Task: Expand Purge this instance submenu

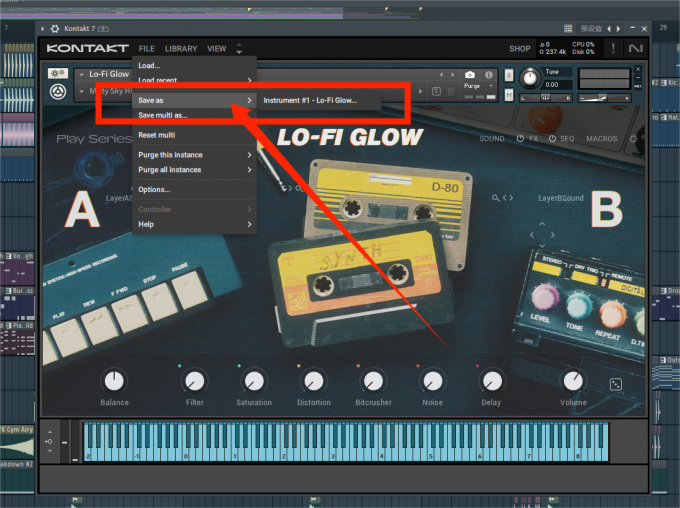Action: pyautogui.click(x=249, y=155)
